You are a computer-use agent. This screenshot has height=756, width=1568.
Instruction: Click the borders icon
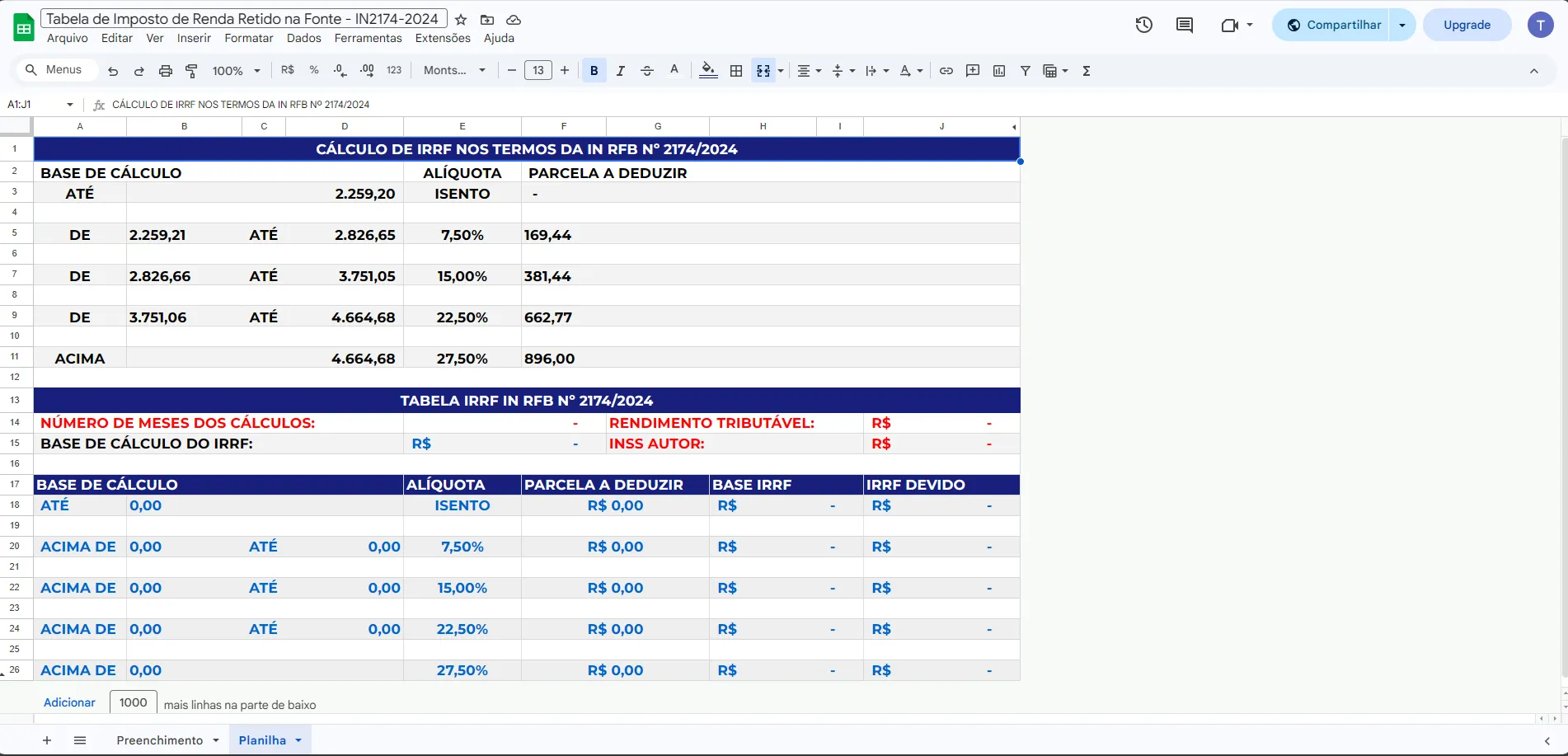(736, 71)
